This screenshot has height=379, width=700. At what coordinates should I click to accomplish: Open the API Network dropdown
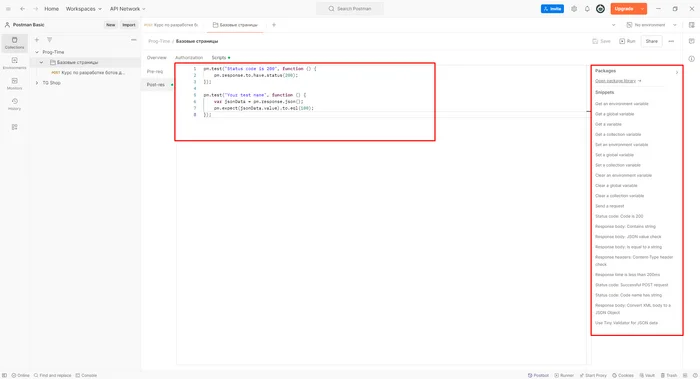(x=128, y=9)
